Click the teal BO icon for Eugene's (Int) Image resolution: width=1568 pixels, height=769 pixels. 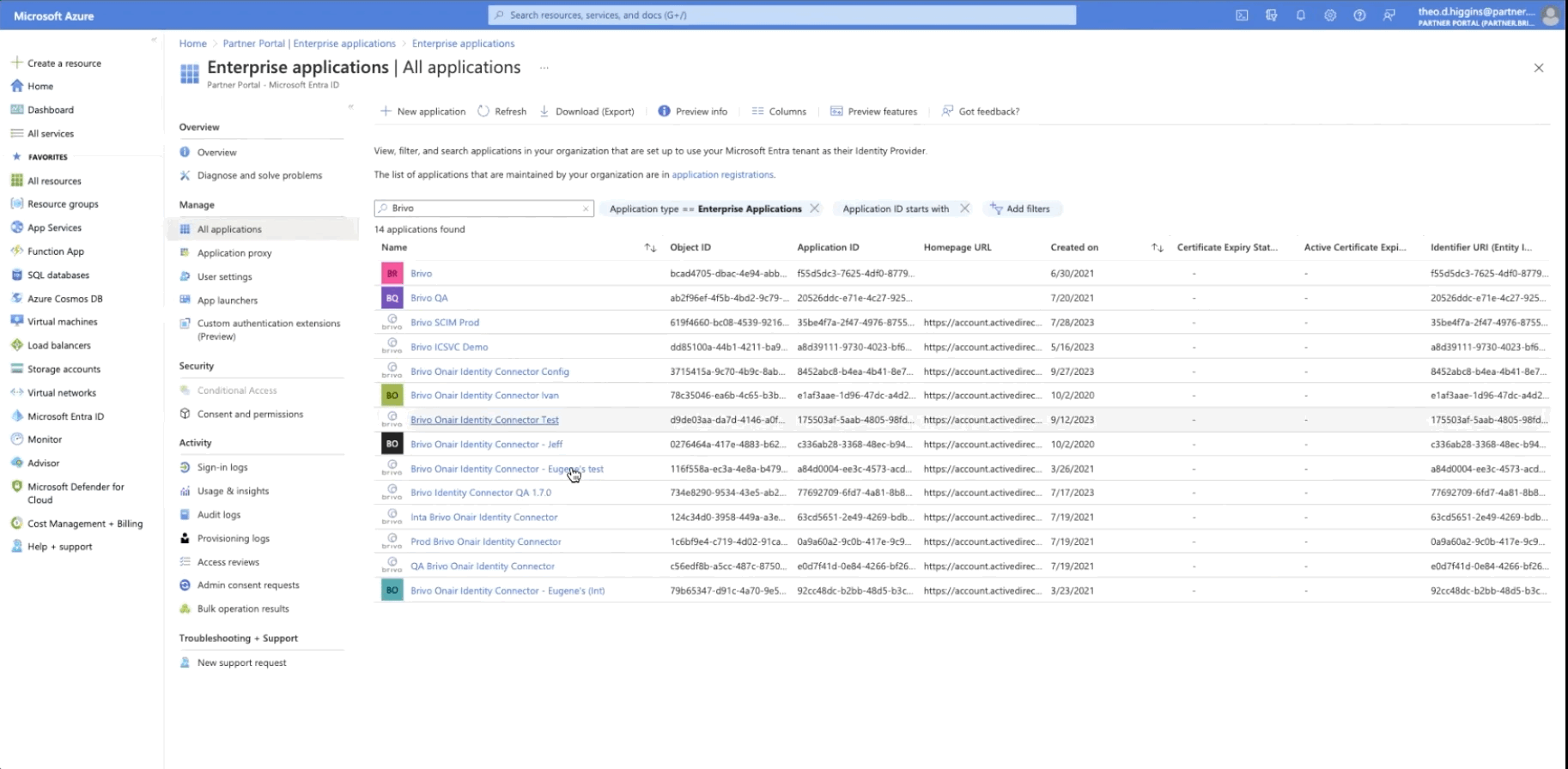coord(392,590)
